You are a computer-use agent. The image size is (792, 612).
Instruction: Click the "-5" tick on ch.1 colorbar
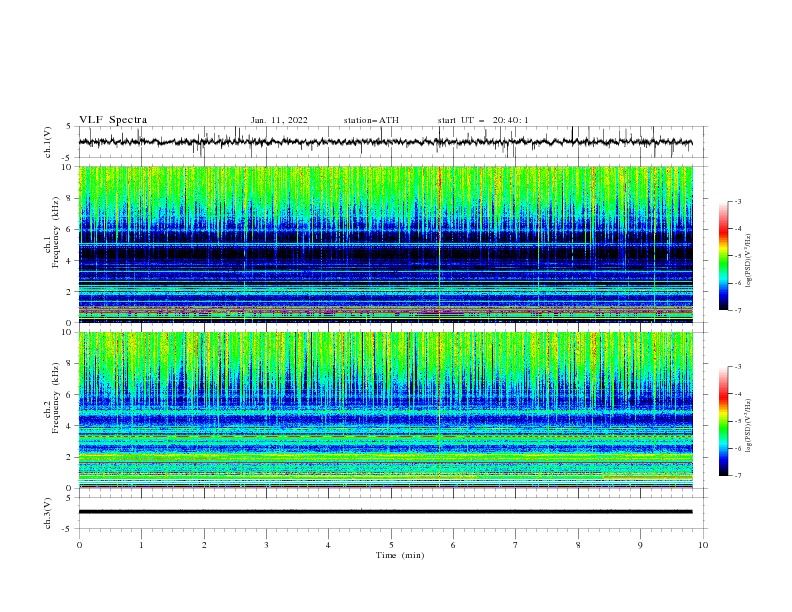(x=737, y=256)
